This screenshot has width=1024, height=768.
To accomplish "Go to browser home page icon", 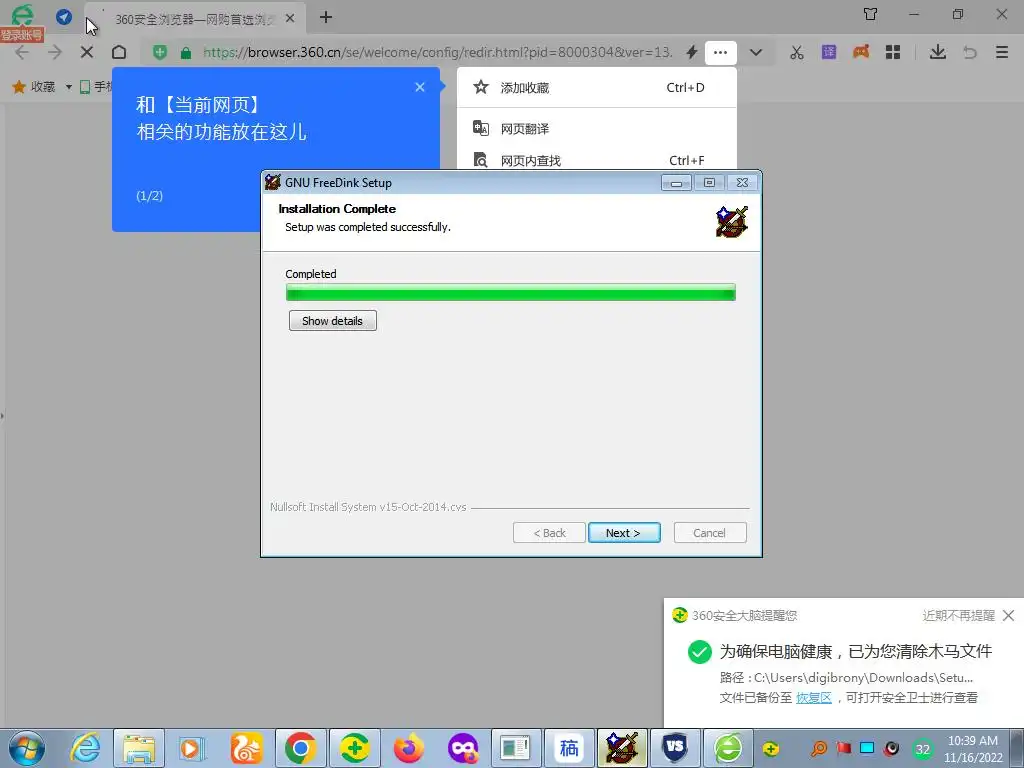I will pos(119,52).
